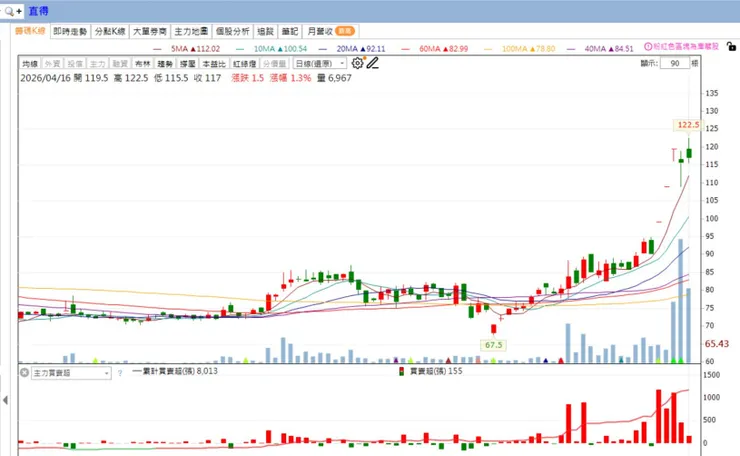This screenshot has width=740, height=456.
Task: Click the unlock padlock icon at top right
Action: coord(731,46)
